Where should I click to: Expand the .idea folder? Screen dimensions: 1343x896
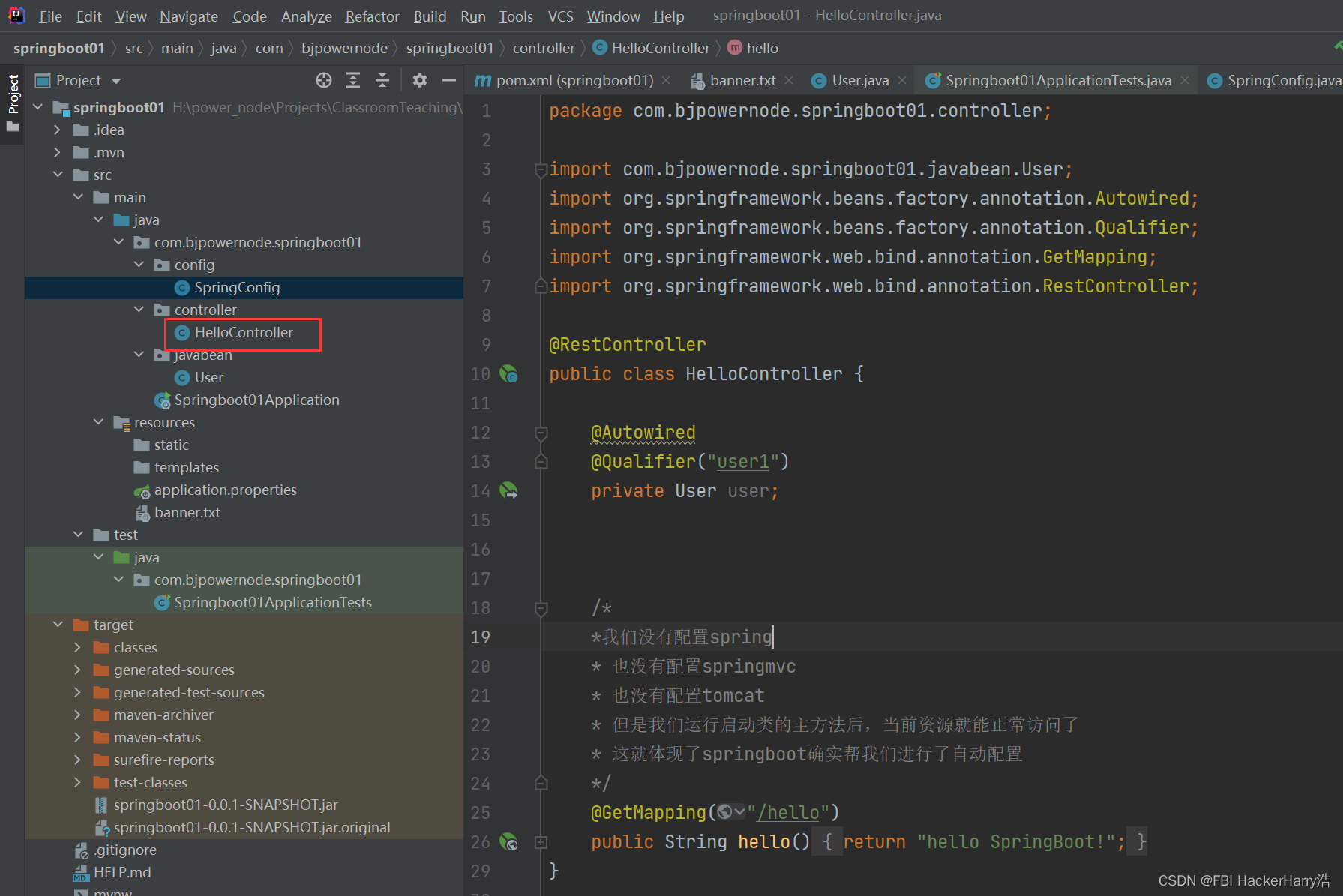(58, 130)
